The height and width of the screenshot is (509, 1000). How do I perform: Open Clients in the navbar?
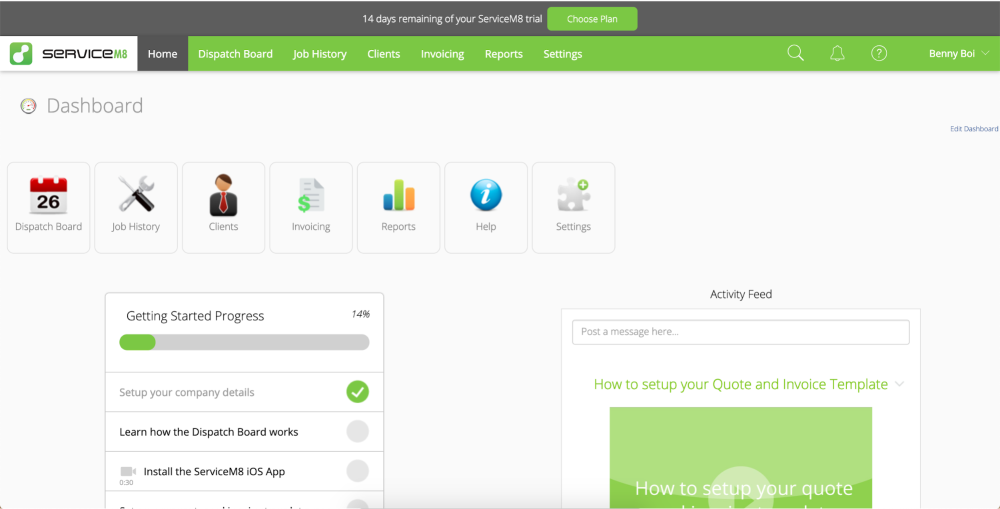(x=384, y=54)
